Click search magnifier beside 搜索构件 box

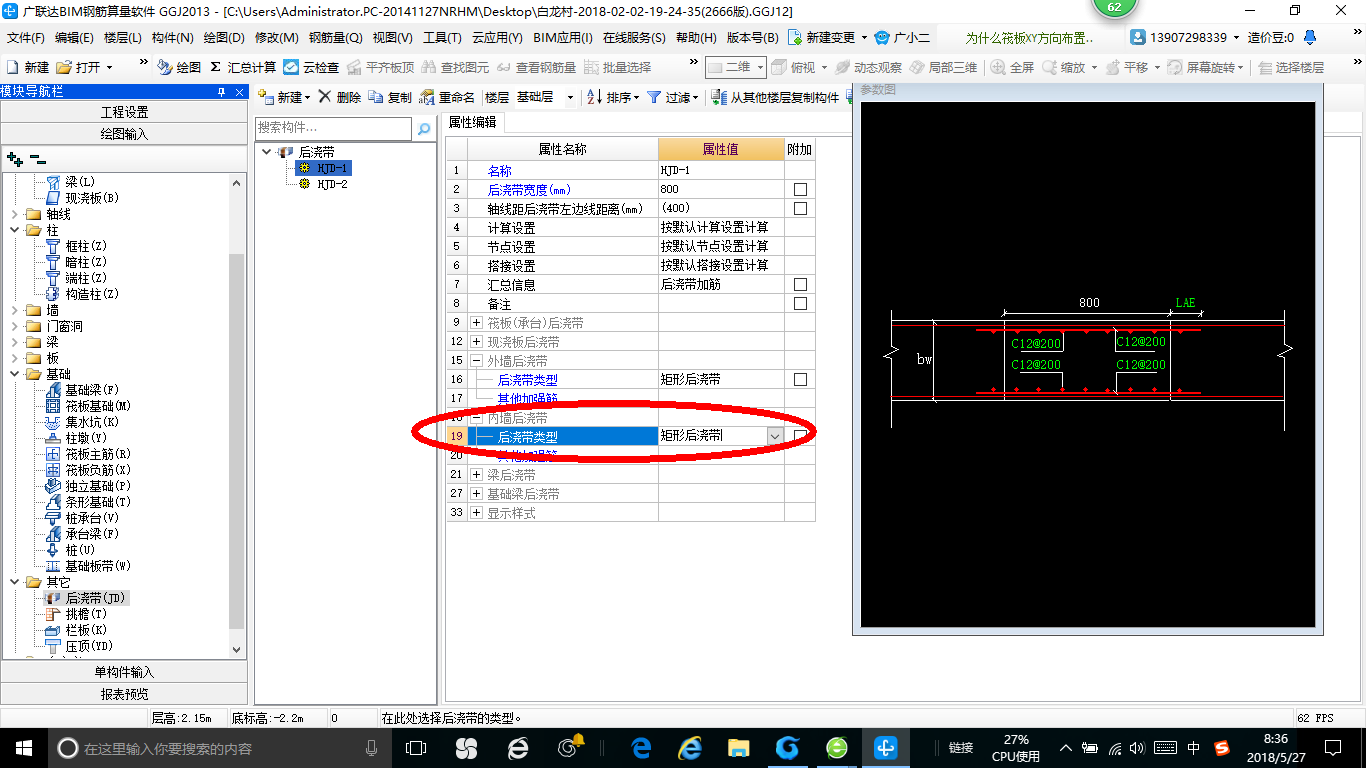pos(424,129)
